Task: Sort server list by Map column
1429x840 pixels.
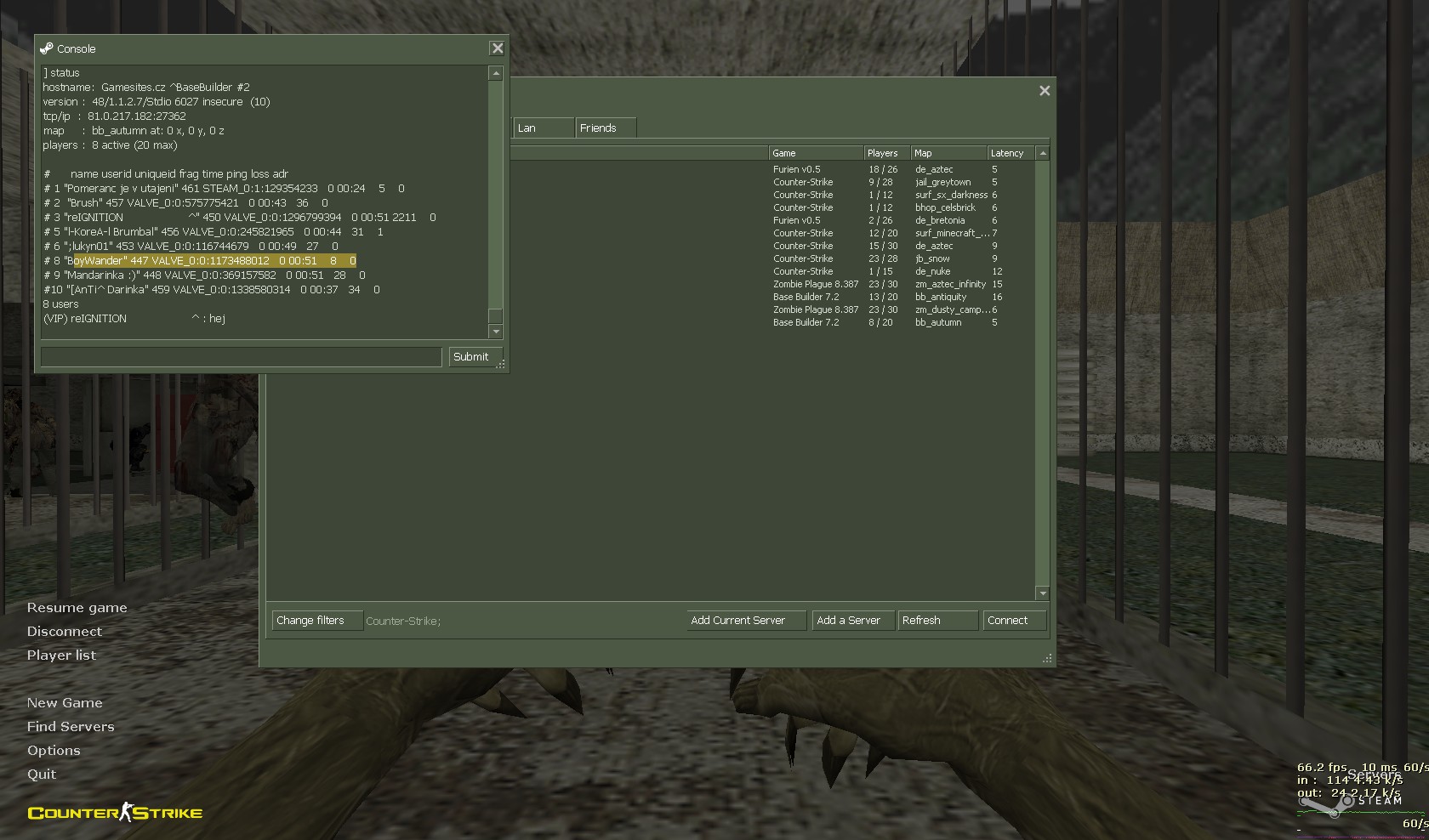Action: pos(949,153)
